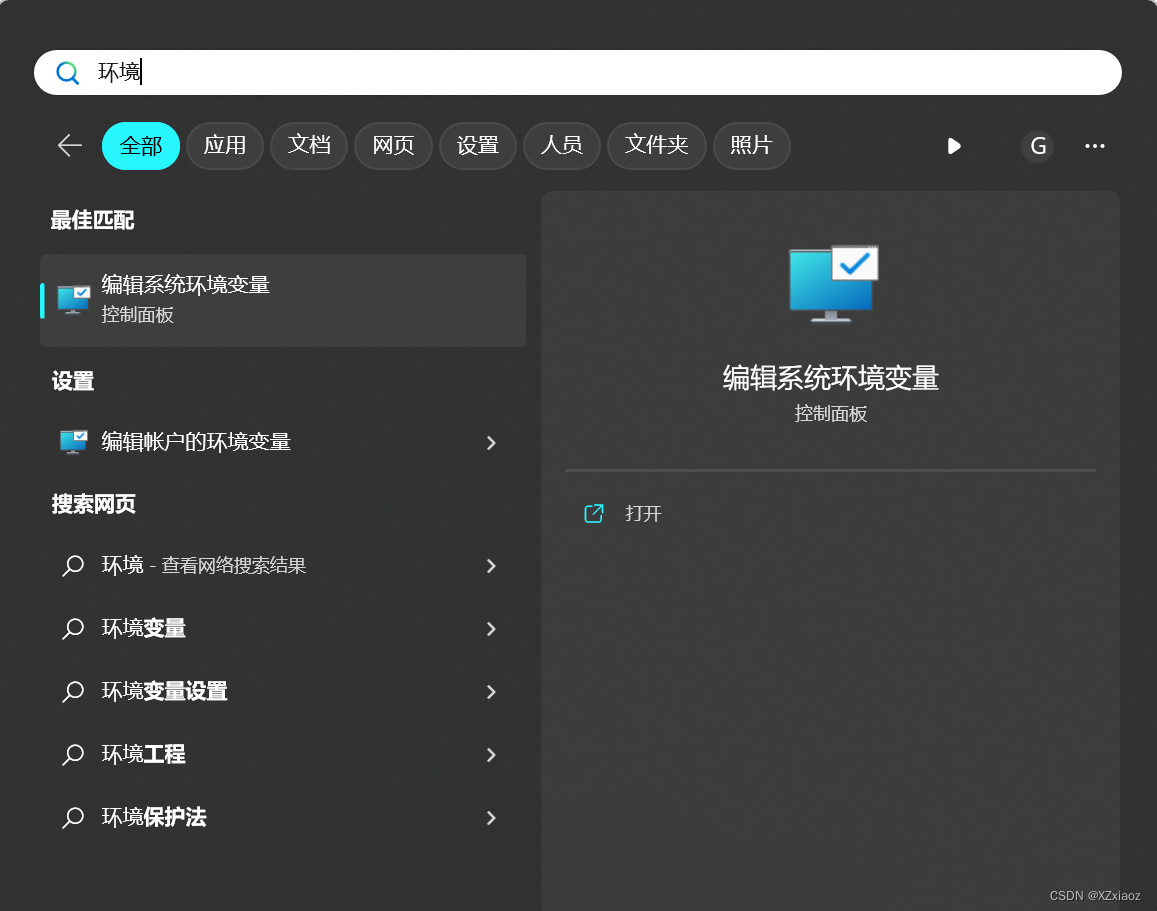Click the monitor icon beside 编辑帐户的环境变量
This screenshot has height=911, width=1157.
pyautogui.click(x=74, y=442)
